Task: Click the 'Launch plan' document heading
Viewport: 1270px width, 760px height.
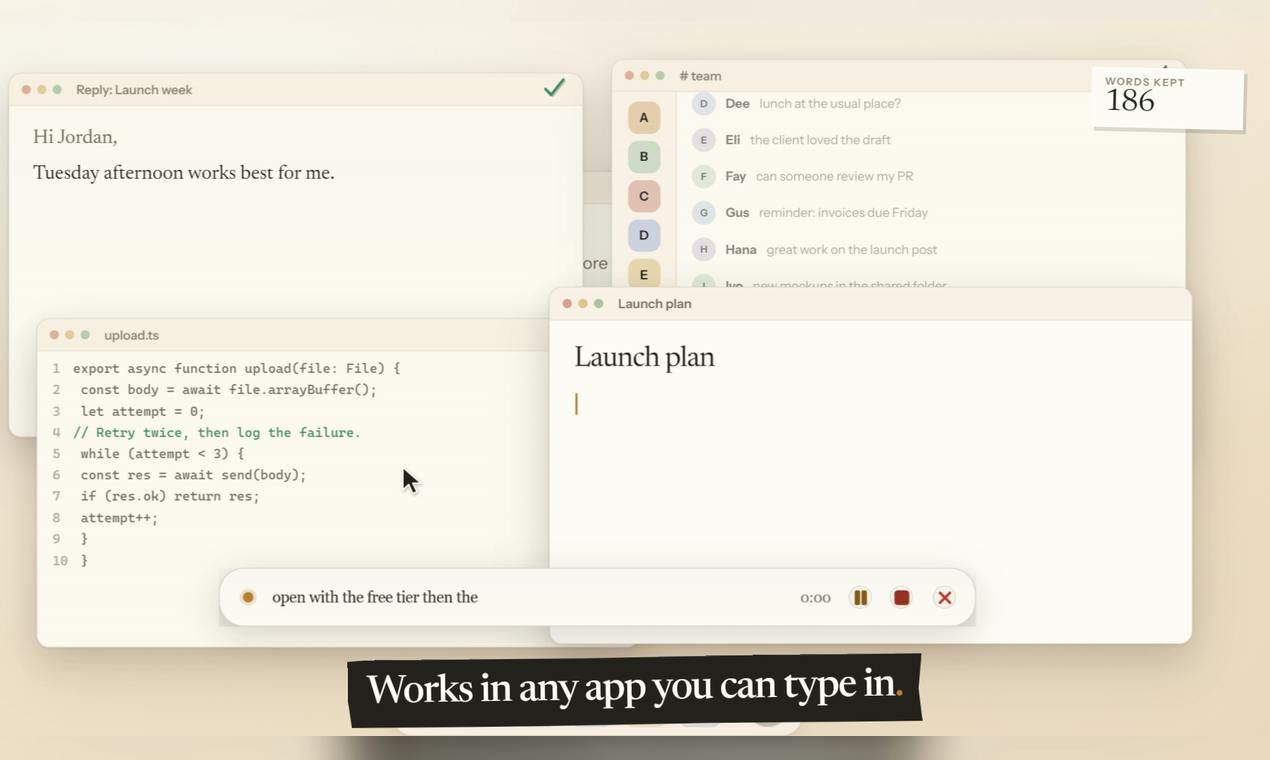Action: (644, 357)
